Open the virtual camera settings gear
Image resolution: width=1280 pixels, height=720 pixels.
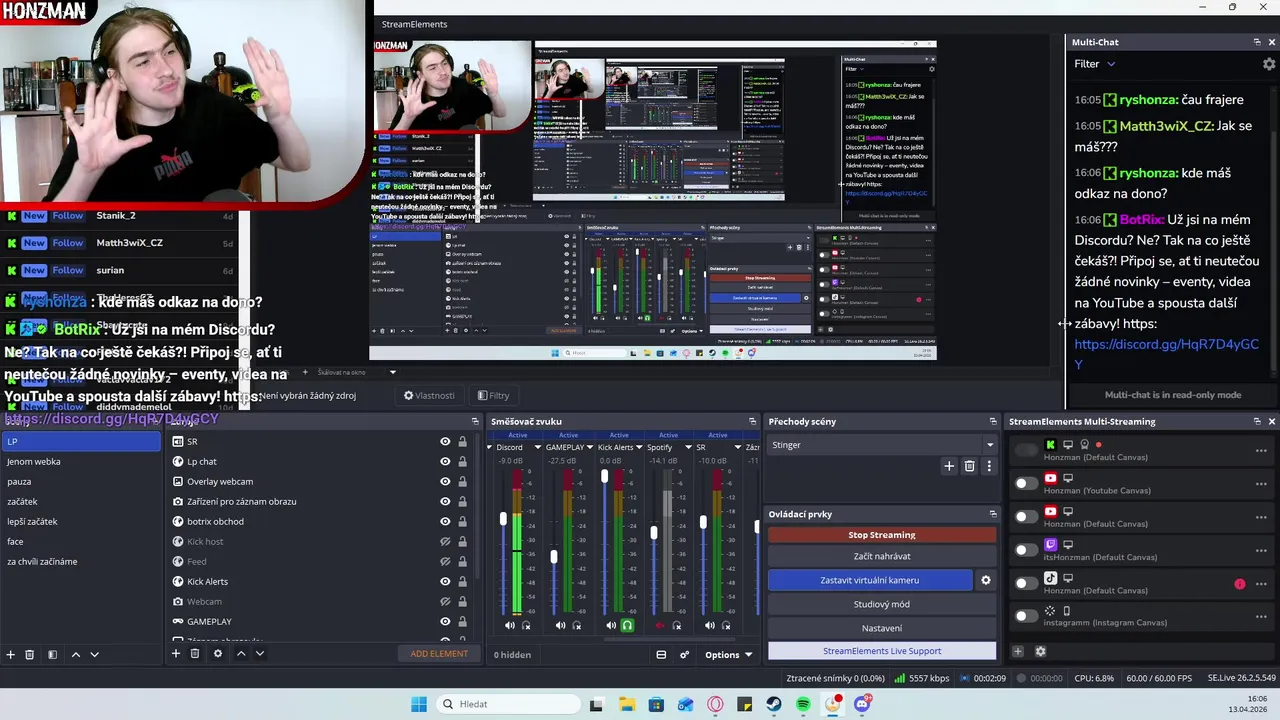point(986,580)
